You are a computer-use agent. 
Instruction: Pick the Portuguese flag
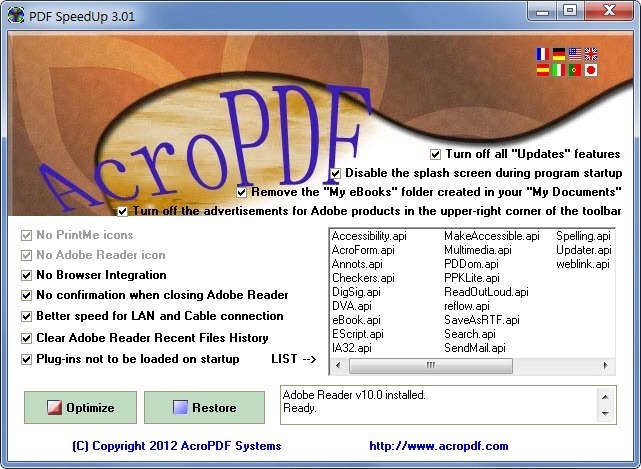pyautogui.click(x=574, y=70)
